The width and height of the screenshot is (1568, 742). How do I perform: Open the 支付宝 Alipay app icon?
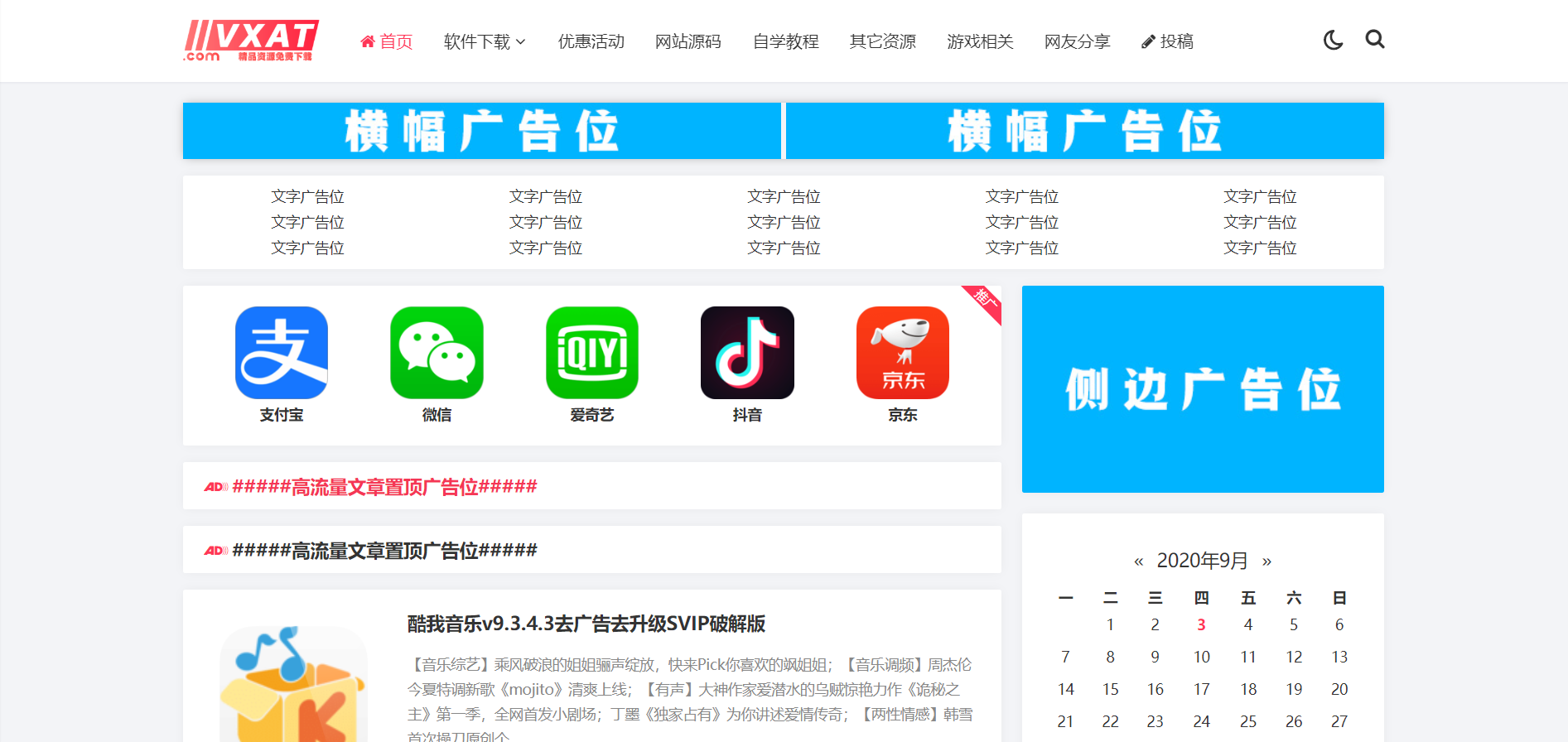pyautogui.click(x=282, y=353)
